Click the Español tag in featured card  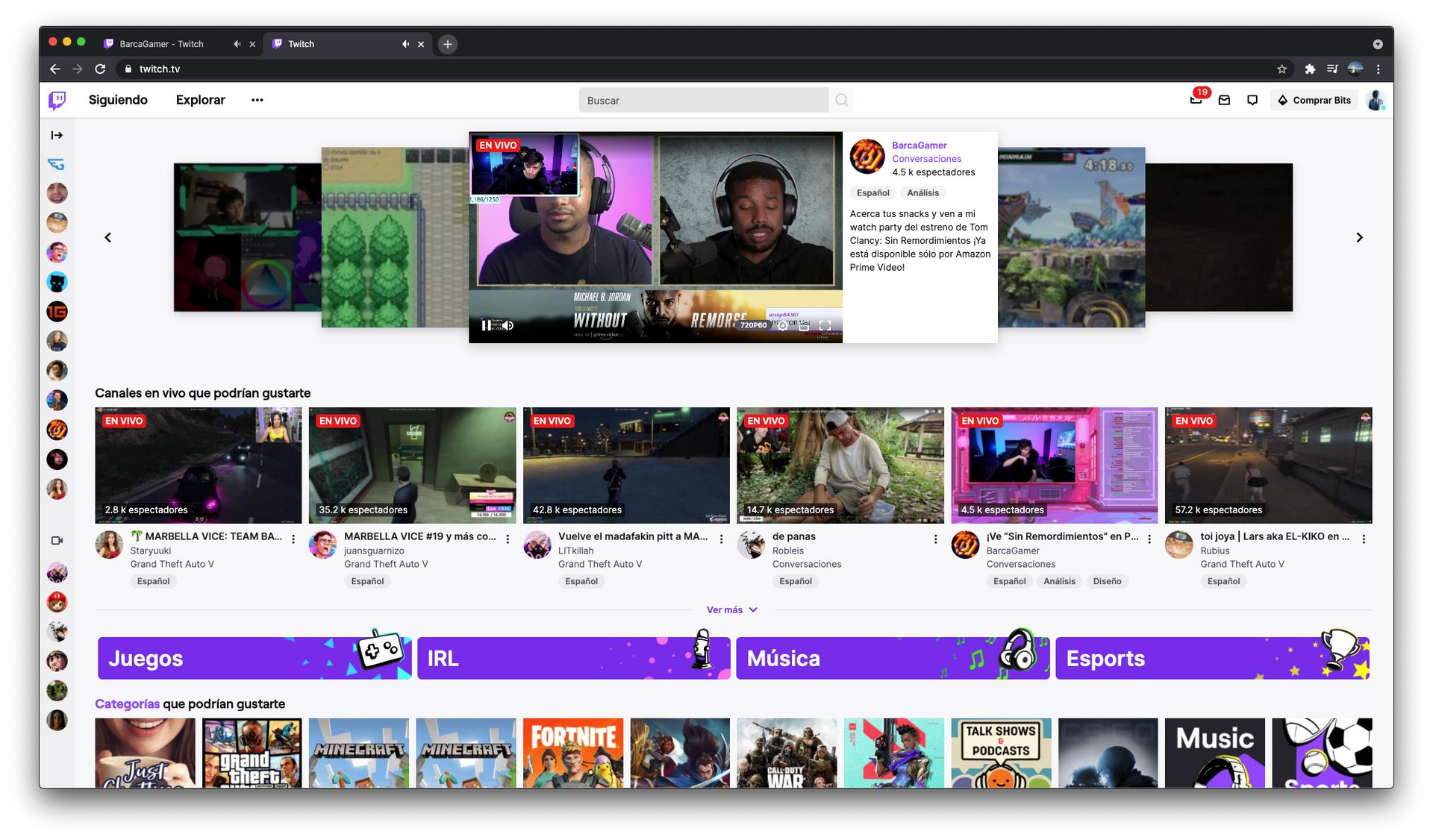click(872, 193)
